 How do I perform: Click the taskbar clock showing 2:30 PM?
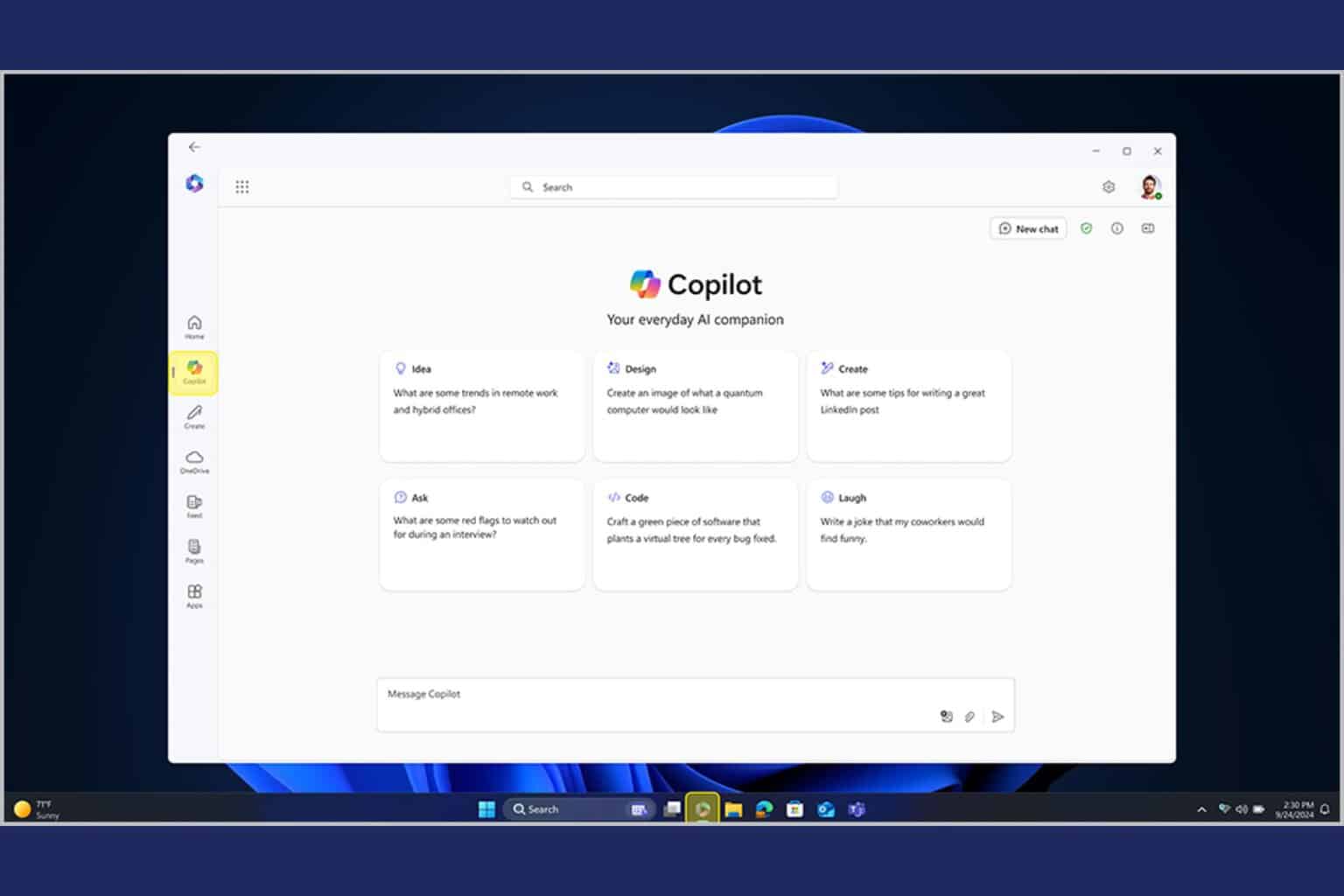[x=1294, y=809]
